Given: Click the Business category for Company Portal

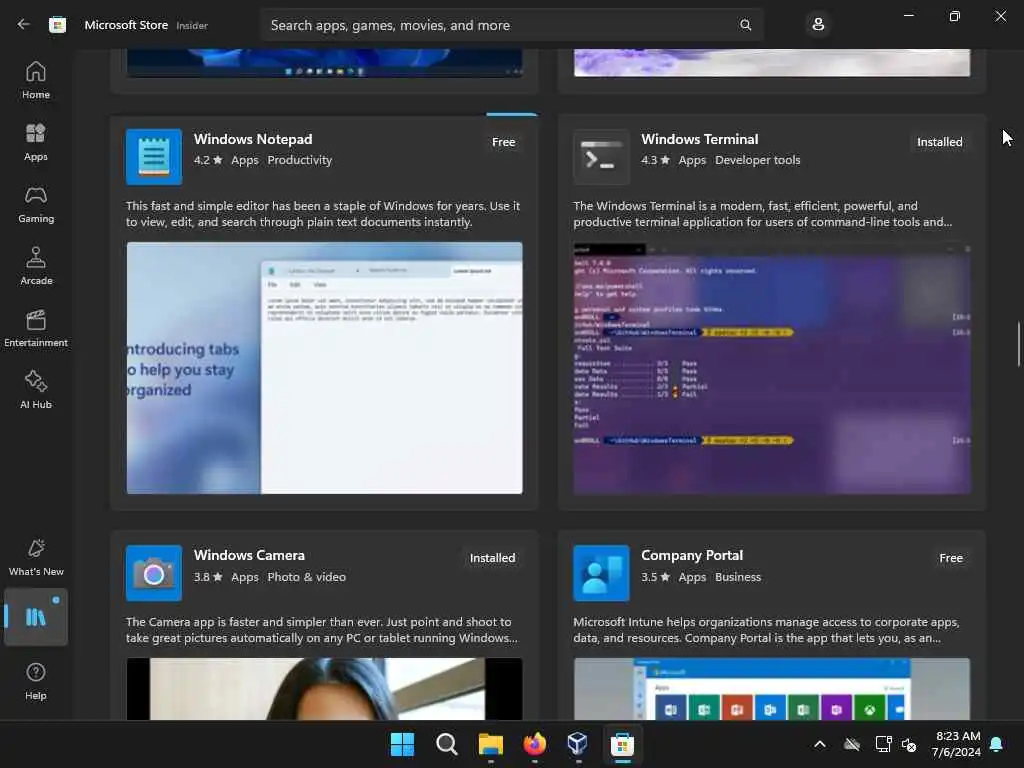Looking at the screenshot, I should [738, 577].
